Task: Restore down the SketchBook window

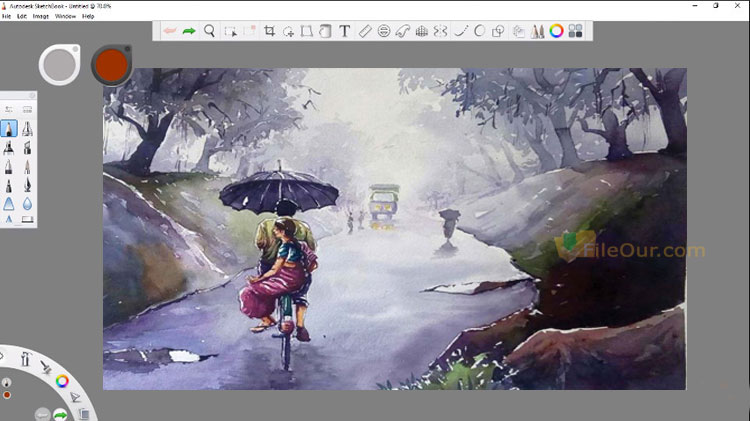Action: coord(716,6)
